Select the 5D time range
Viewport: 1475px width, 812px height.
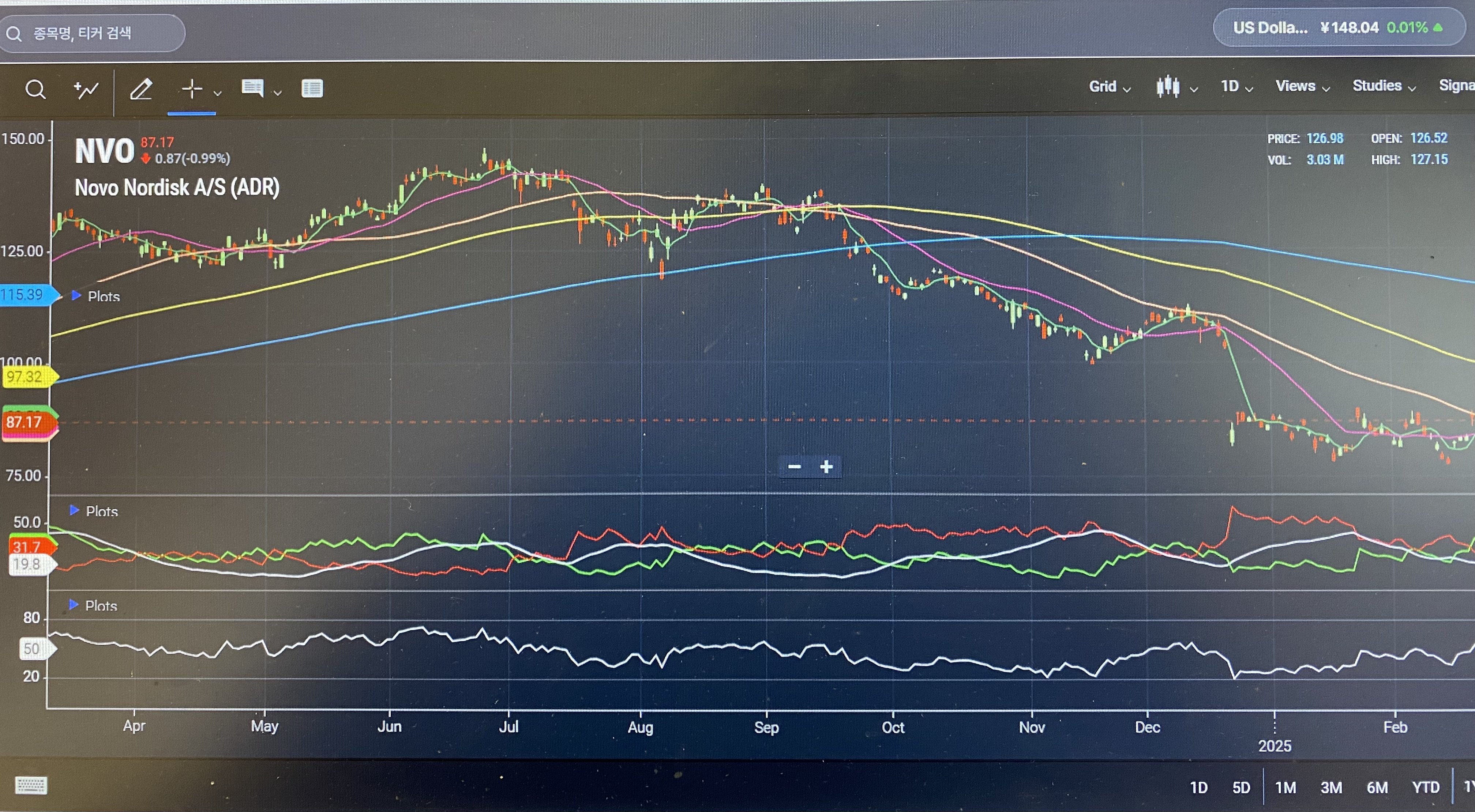pos(1241,788)
